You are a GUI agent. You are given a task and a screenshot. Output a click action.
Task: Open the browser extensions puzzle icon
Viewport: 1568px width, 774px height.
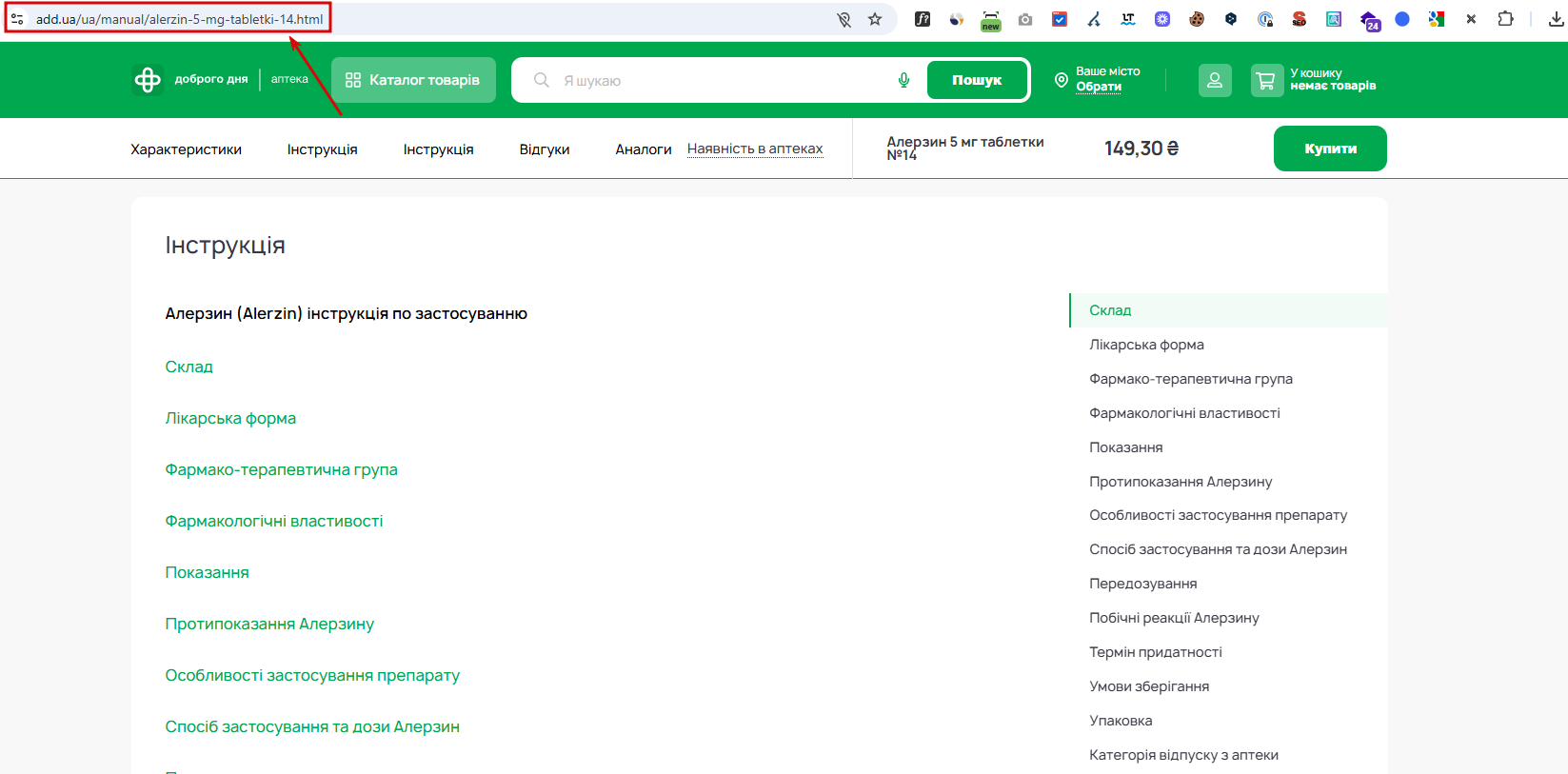(x=1505, y=19)
